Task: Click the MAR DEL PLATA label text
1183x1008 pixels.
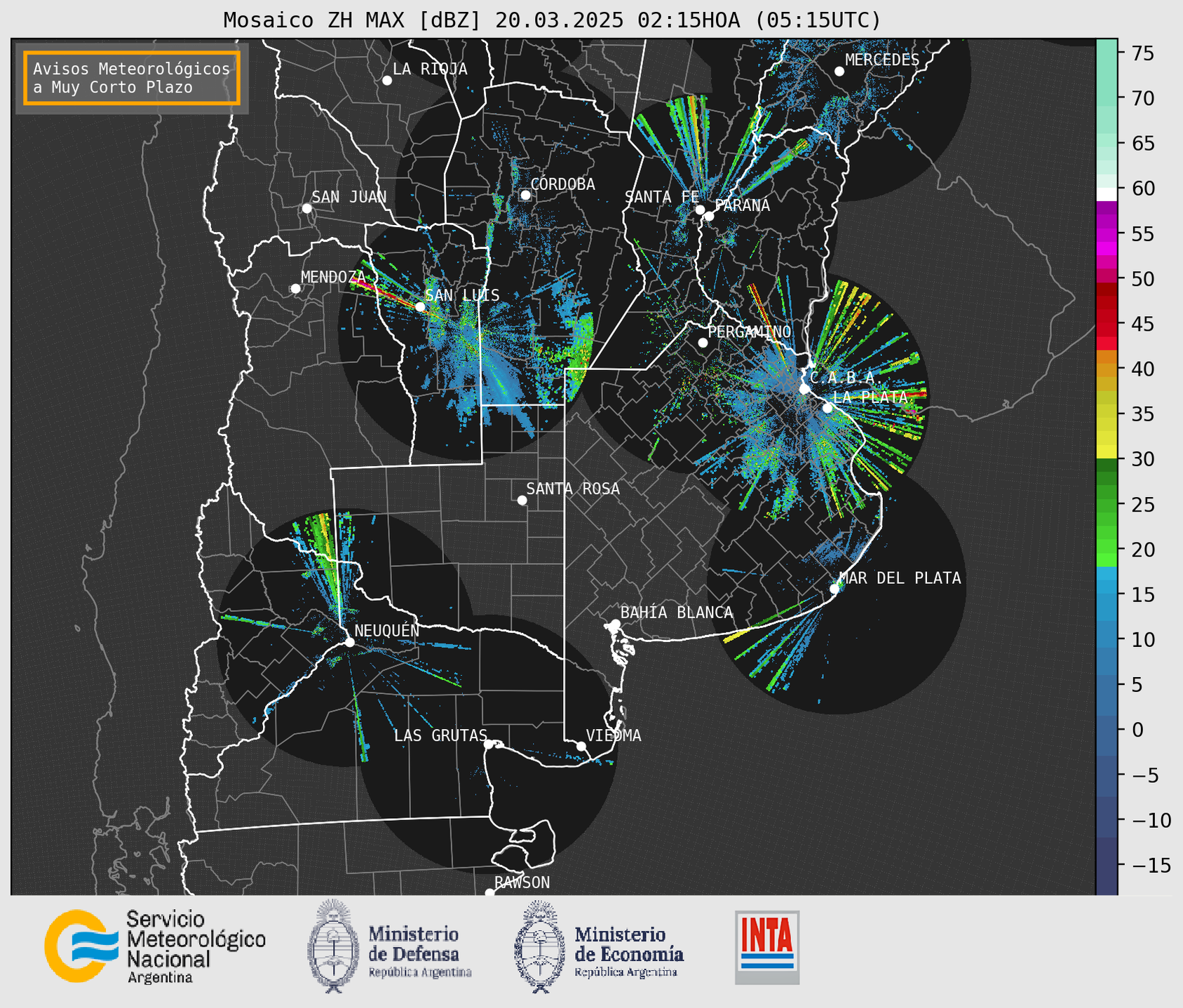Action: coord(900,578)
